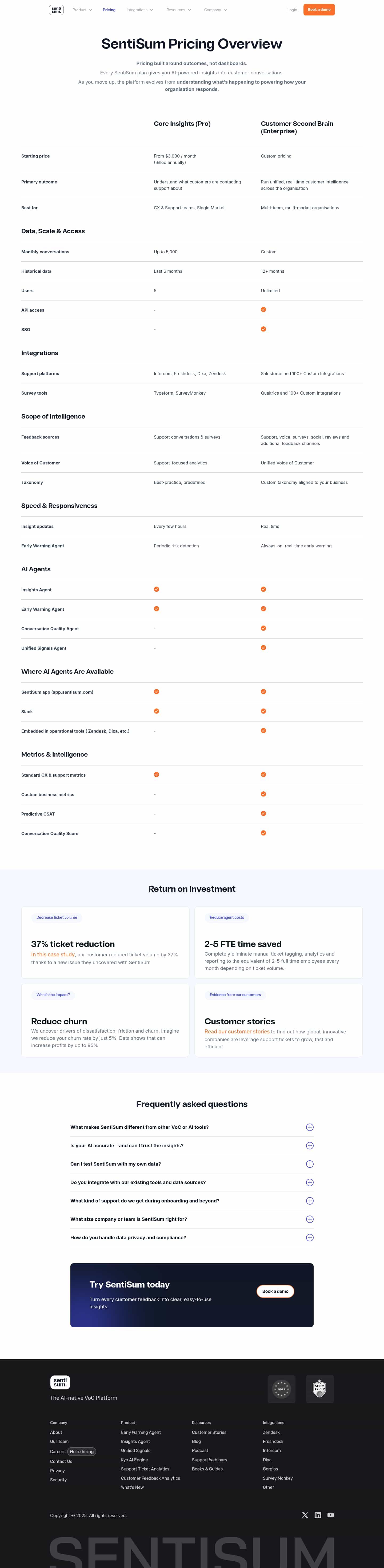This screenshot has height=1568, width=384.
Task: Click Login in the top navigation
Action: 292,10
